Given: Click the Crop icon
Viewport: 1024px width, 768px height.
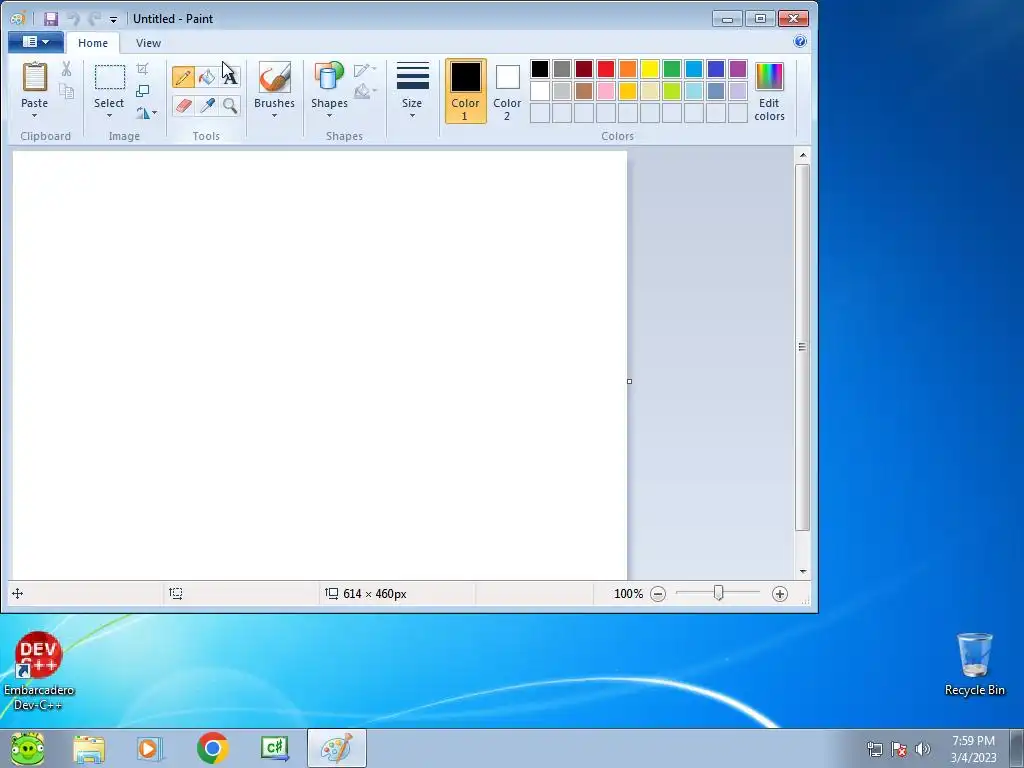Looking at the screenshot, I should (142, 69).
